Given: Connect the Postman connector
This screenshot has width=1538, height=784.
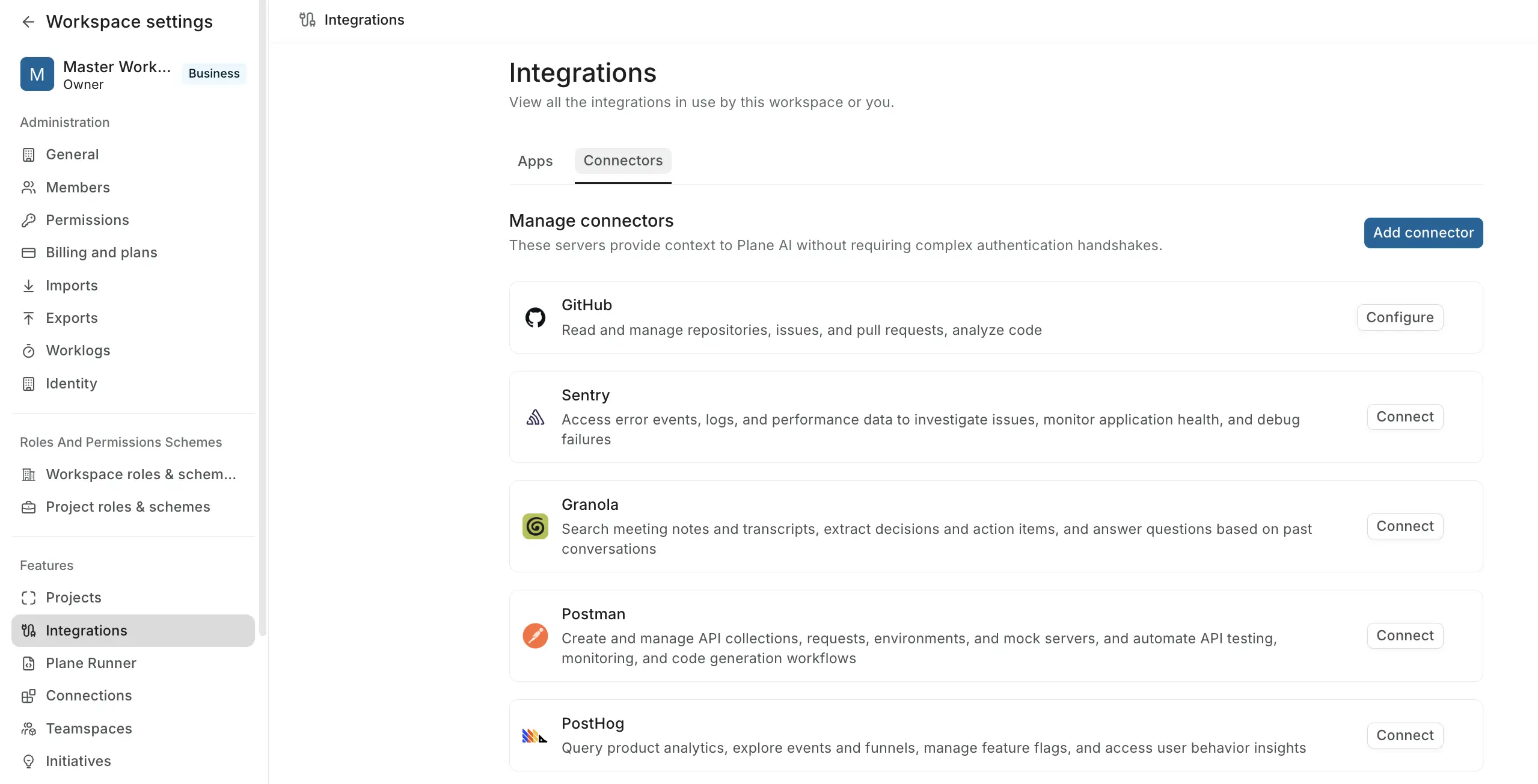Looking at the screenshot, I should point(1405,636).
